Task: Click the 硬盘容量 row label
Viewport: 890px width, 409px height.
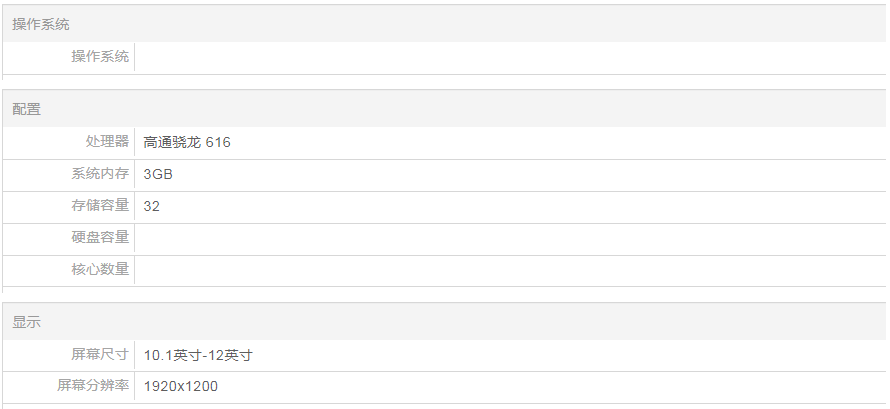Action: click(x=100, y=238)
